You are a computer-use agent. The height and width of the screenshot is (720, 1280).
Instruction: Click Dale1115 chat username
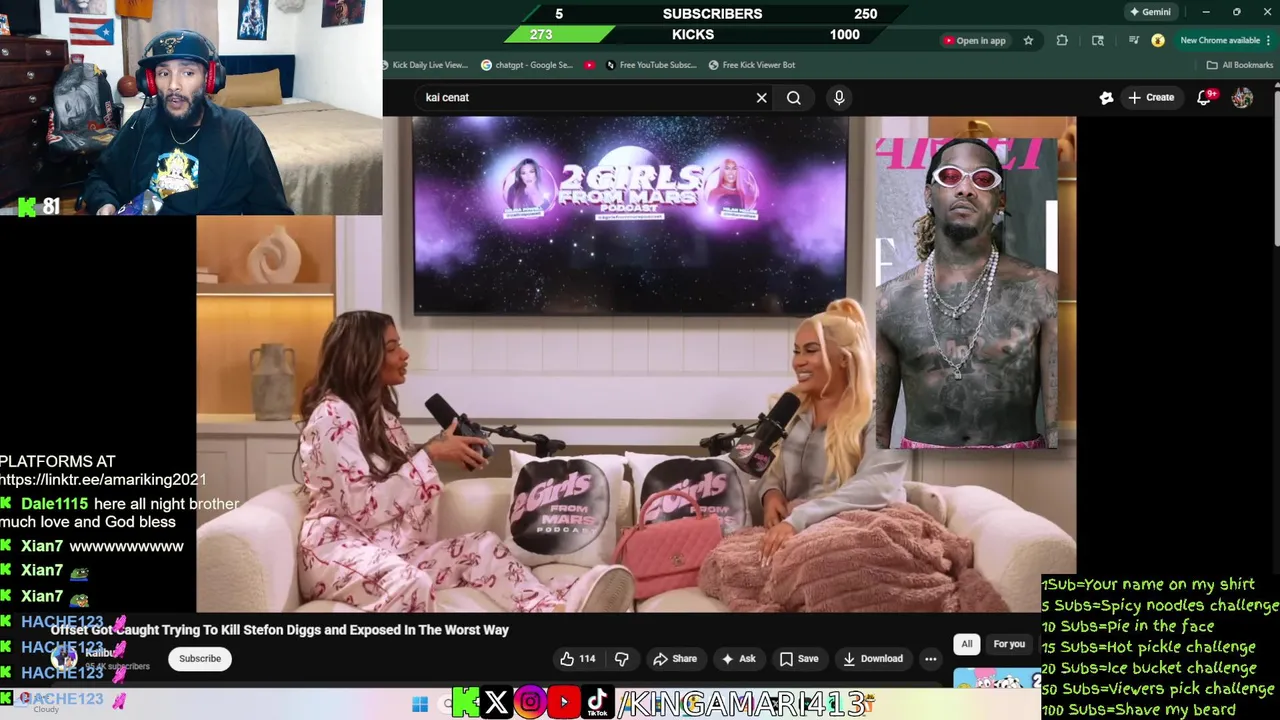(54, 504)
